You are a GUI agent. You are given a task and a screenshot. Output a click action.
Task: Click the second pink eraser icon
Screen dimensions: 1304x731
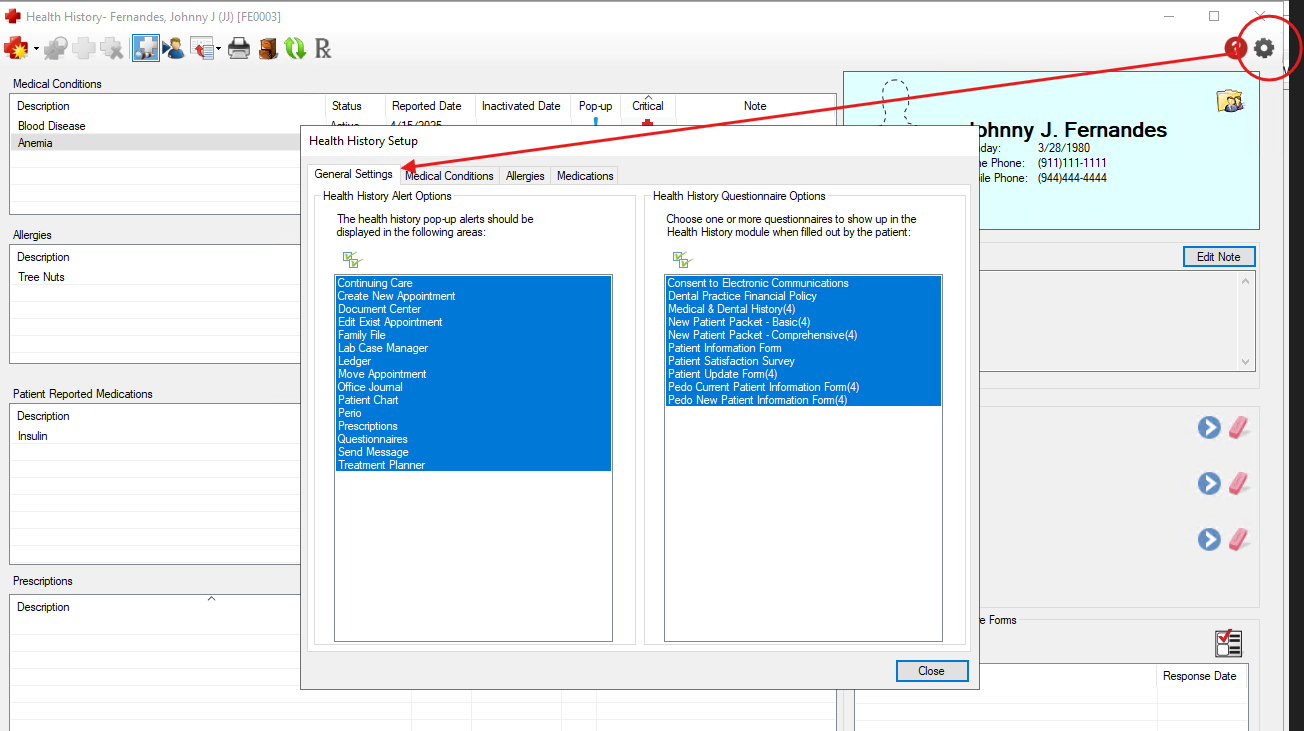1239,483
